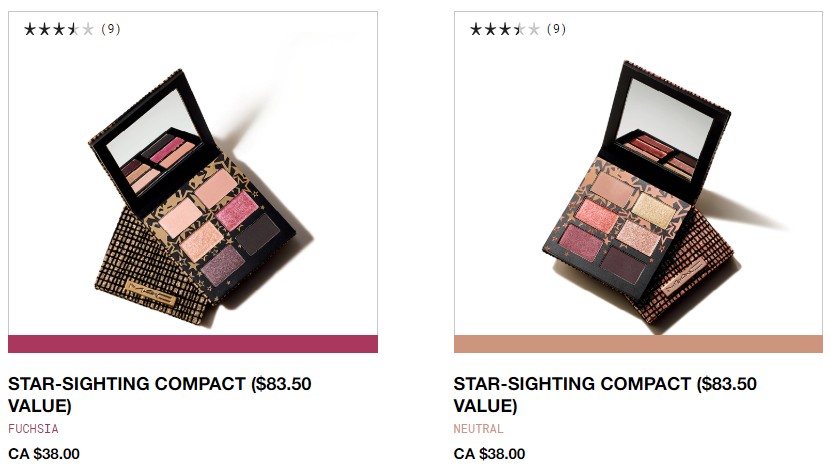Click first star of the Neutral compact rating
Image resolution: width=830 pixels, height=468 pixels.
[x=476, y=29]
